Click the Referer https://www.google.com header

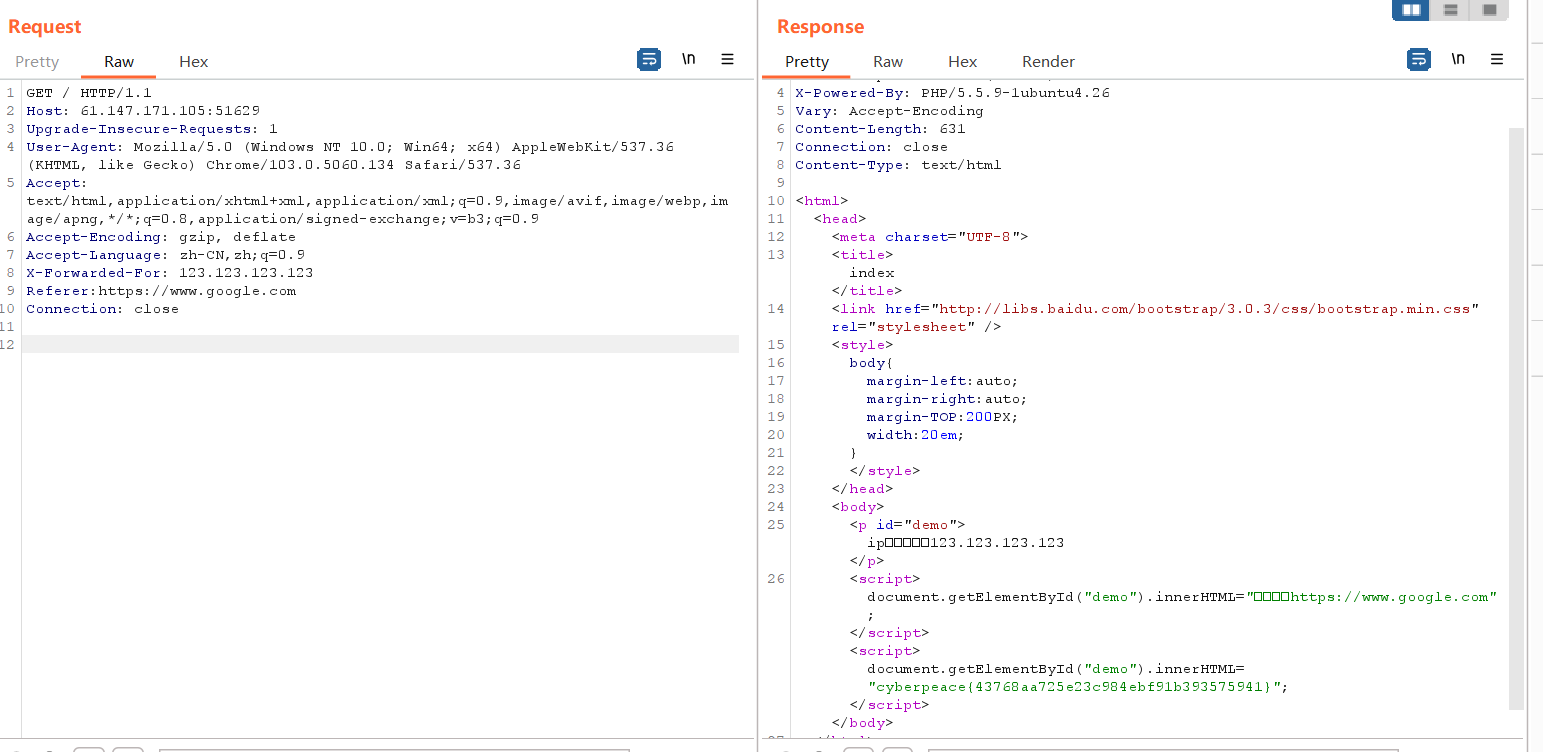161,291
